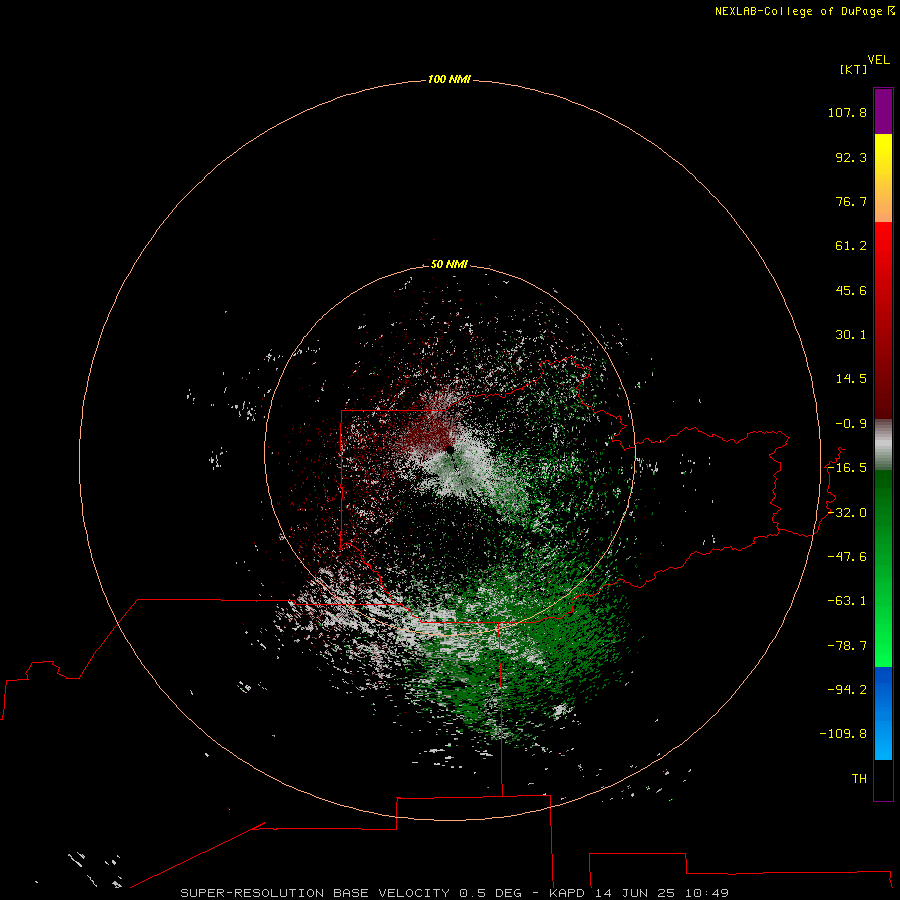Click the 61.2 velocity scale value
The height and width of the screenshot is (900, 900).
(x=851, y=246)
